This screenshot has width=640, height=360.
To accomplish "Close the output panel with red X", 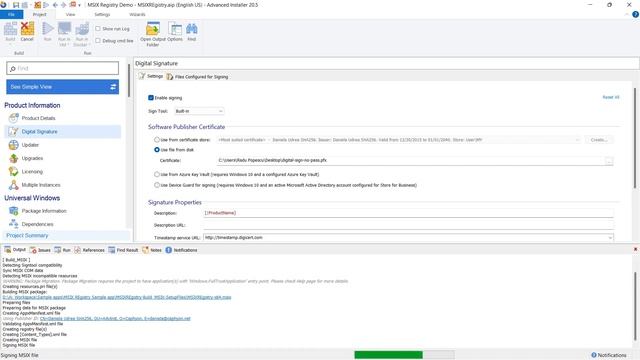I will pos(635,249).
